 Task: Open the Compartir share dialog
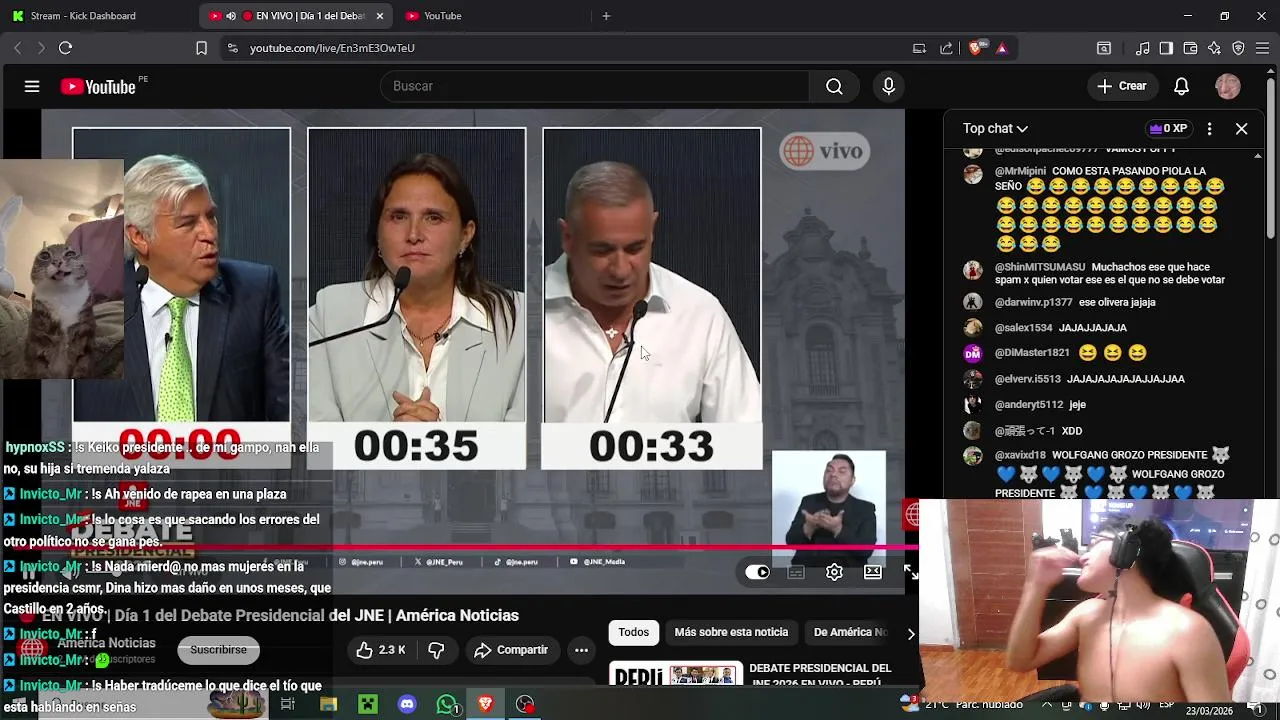[511, 650]
